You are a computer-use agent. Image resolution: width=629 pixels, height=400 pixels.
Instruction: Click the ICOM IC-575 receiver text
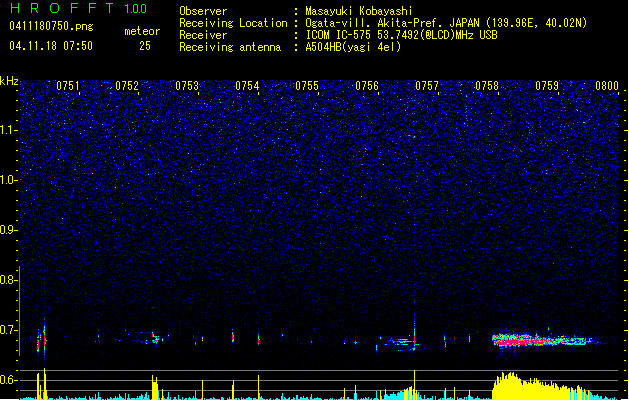coord(402,35)
